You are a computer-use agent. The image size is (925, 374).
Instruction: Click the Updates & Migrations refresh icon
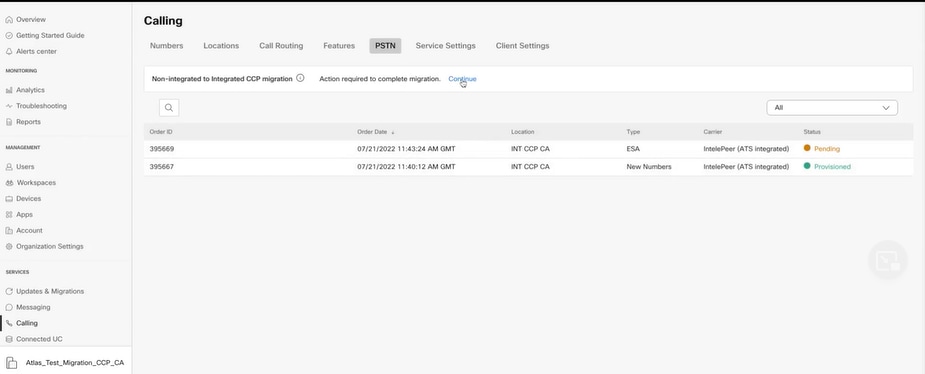(x=9, y=291)
